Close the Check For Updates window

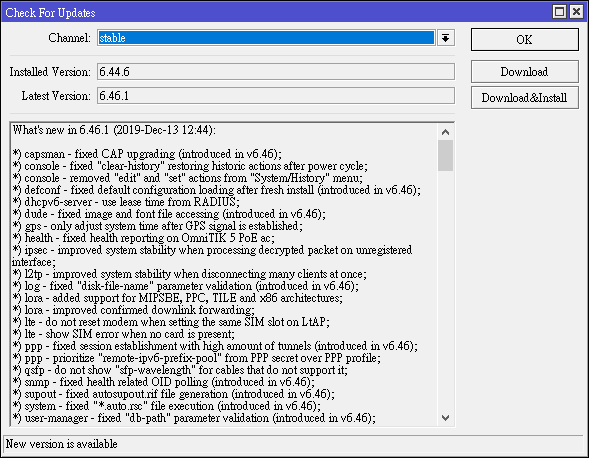coord(576,12)
